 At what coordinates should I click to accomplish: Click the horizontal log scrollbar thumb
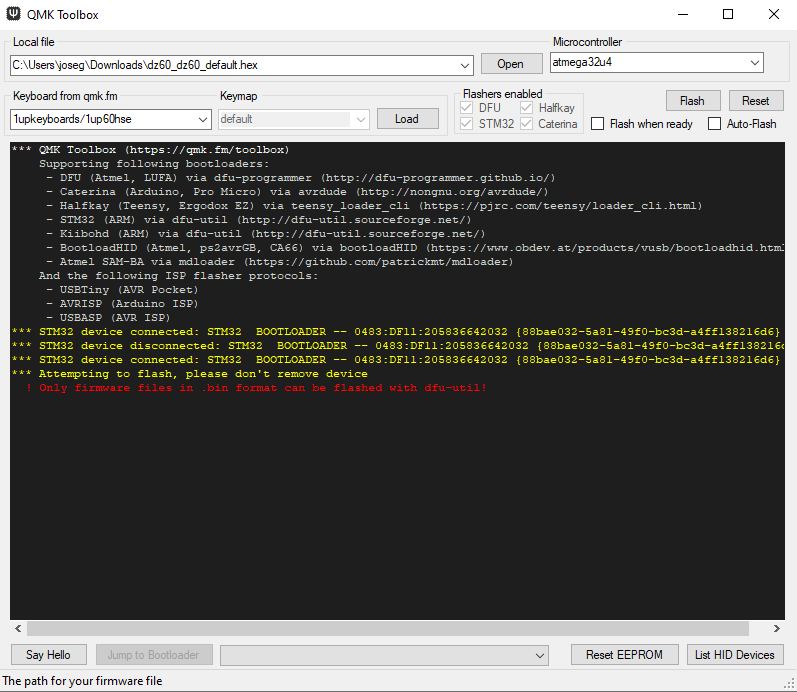[x=388, y=628]
